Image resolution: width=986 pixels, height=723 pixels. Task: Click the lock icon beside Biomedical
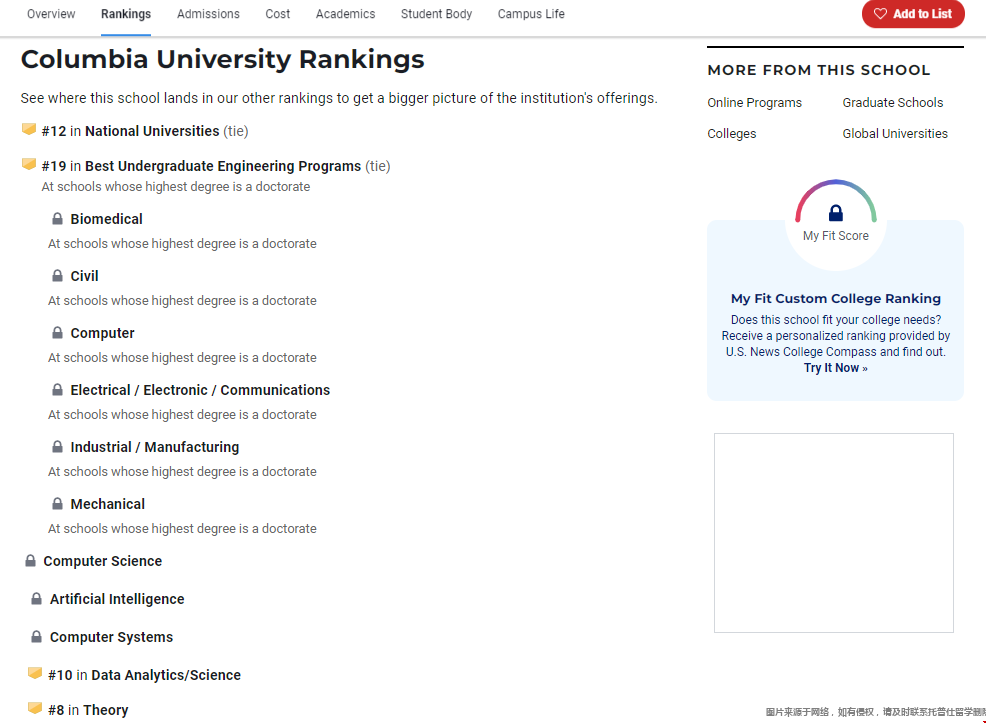(57, 219)
